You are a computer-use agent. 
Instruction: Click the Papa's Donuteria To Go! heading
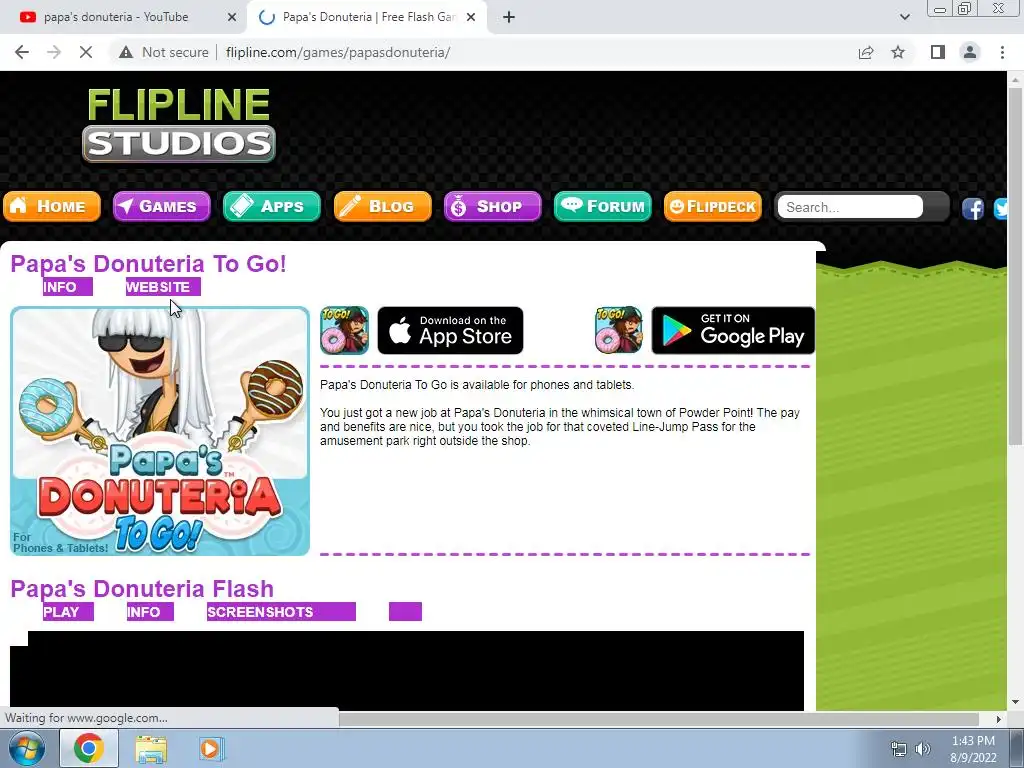[148, 264]
